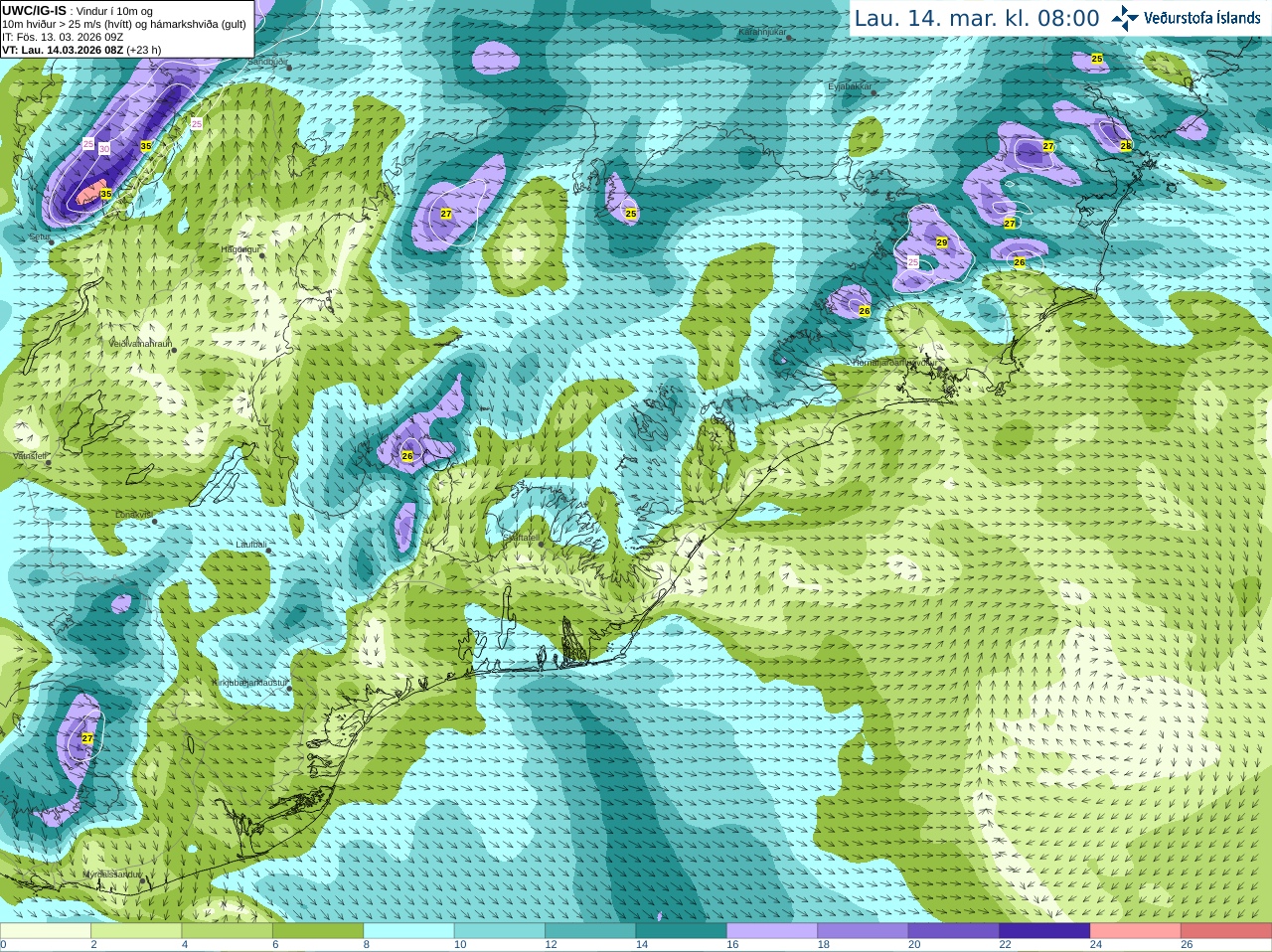The height and width of the screenshot is (952, 1272).
Task: Click the Kárahnjúkar station label
Action: [x=762, y=32]
